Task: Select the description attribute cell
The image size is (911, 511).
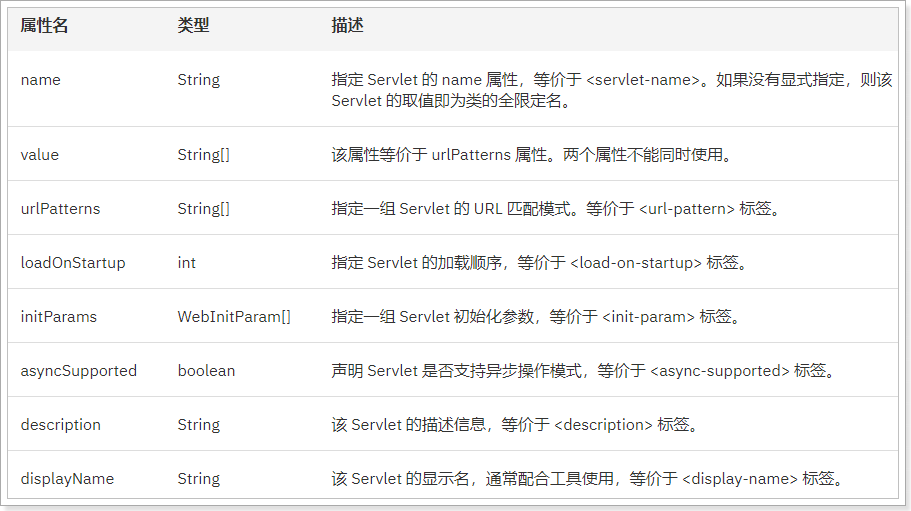Action: (x=61, y=424)
